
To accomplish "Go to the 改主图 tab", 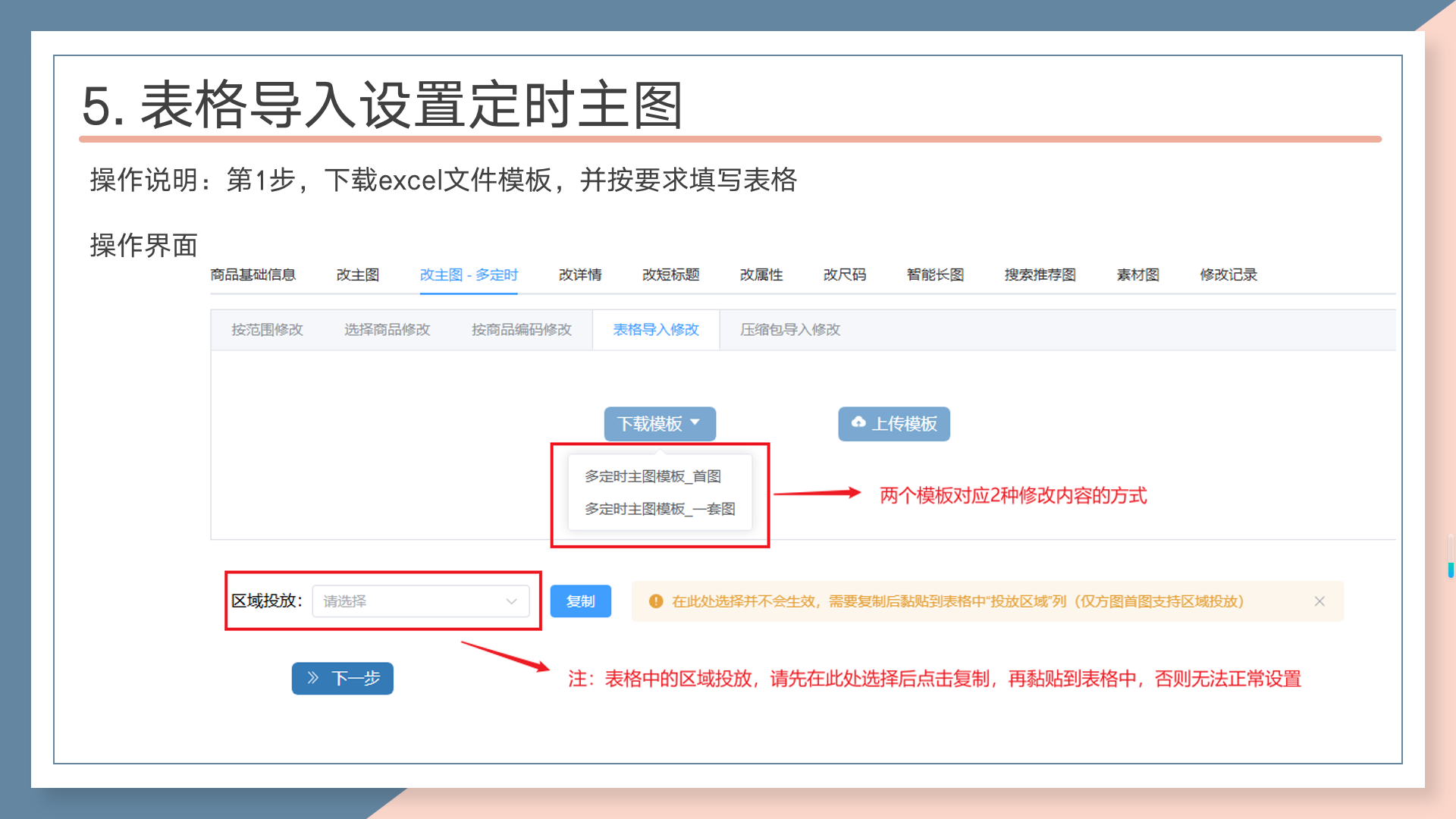I will tap(358, 275).
